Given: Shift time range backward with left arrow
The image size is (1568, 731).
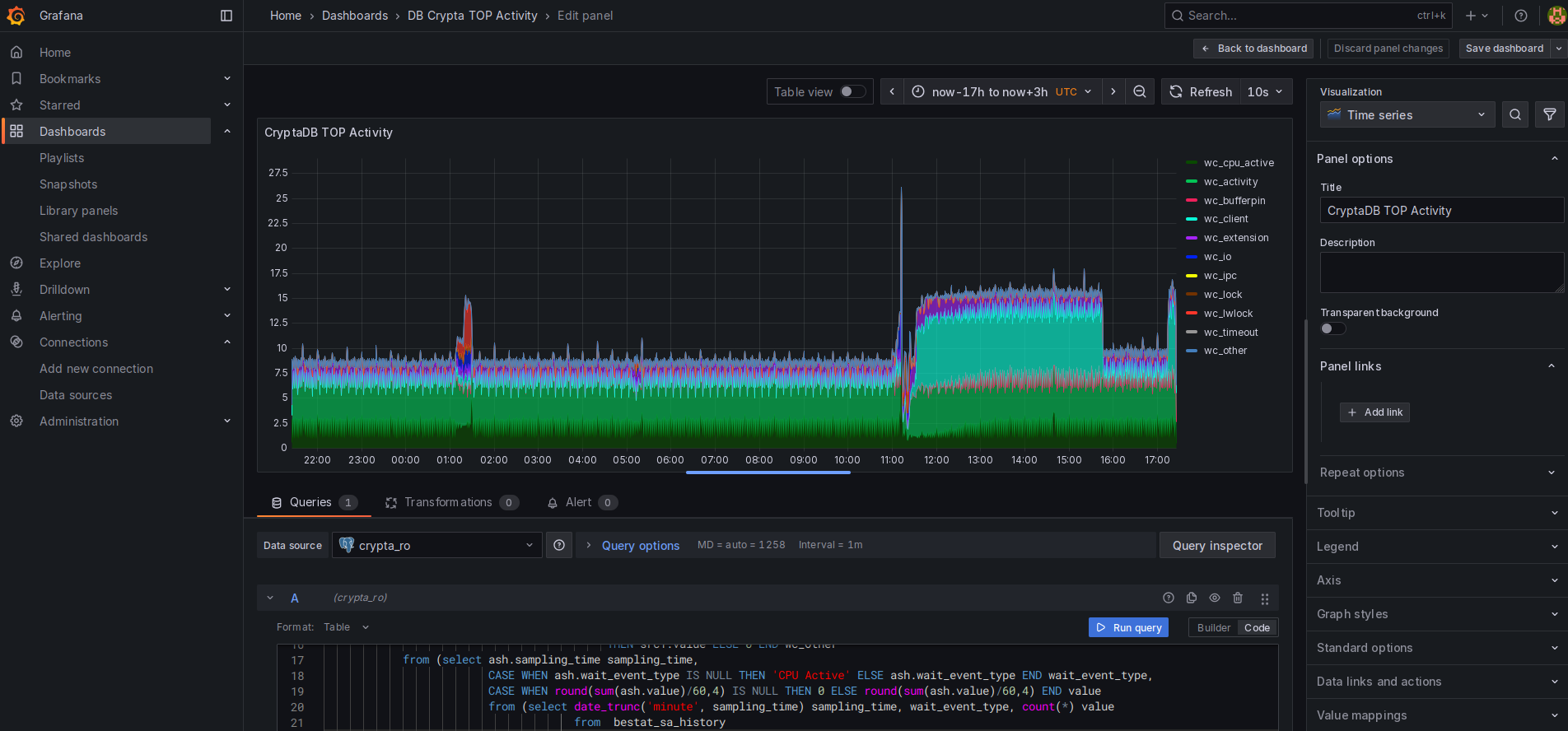Looking at the screenshot, I should tap(892, 92).
